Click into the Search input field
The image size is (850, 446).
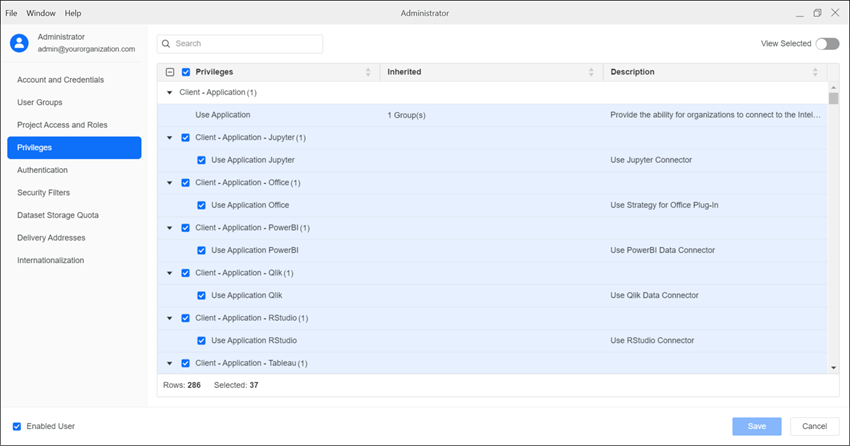click(x=245, y=44)
